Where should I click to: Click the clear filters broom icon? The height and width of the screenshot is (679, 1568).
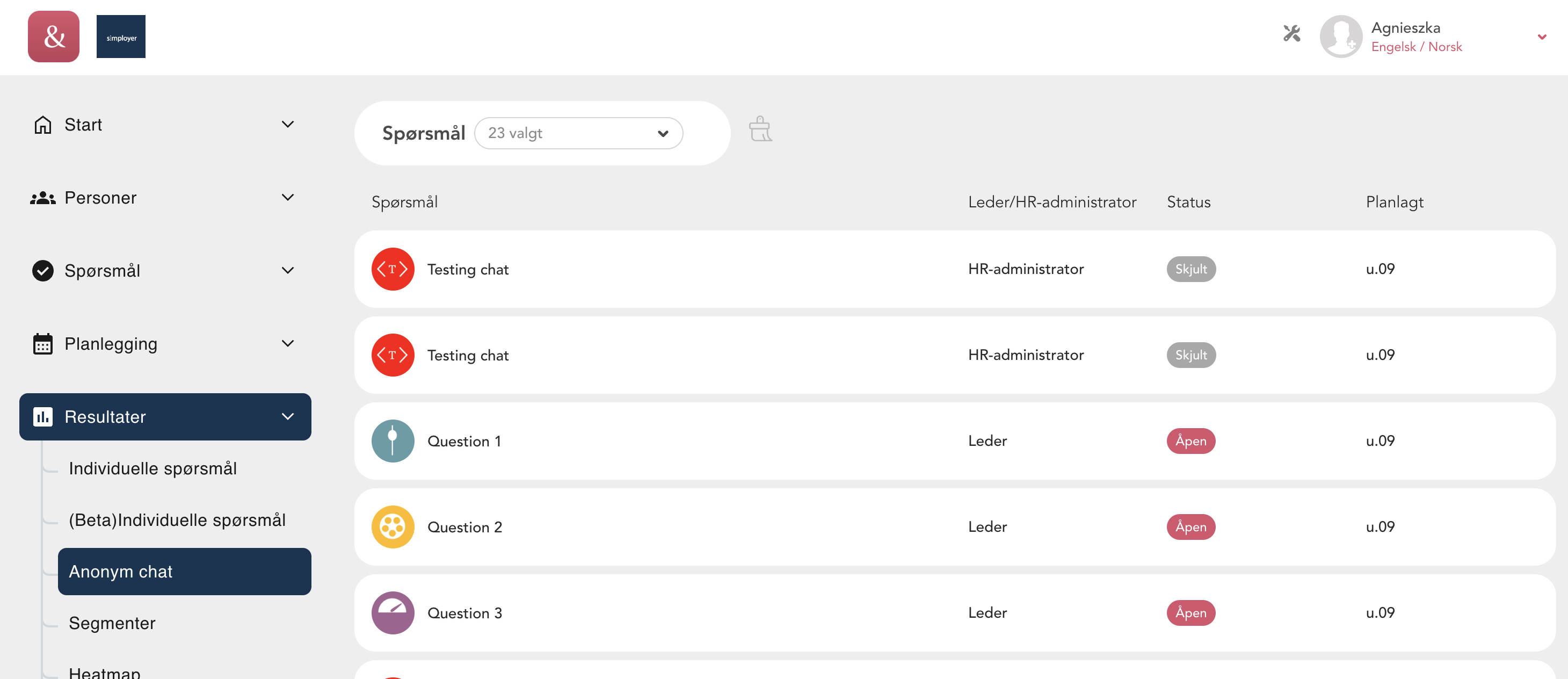pyautogui.click(x=760, y=129)
